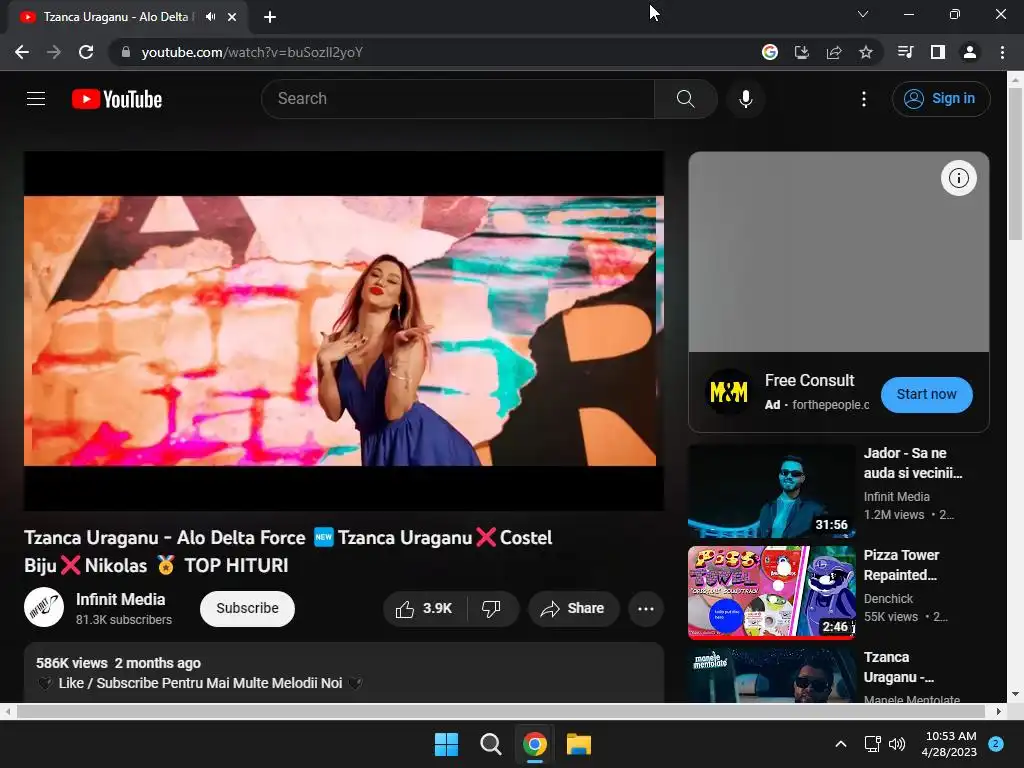The width and height of the screenshot is (1024, 768).
Task: Open the Jador video title link
Action: pyautogui.click(x=912, y=463)
